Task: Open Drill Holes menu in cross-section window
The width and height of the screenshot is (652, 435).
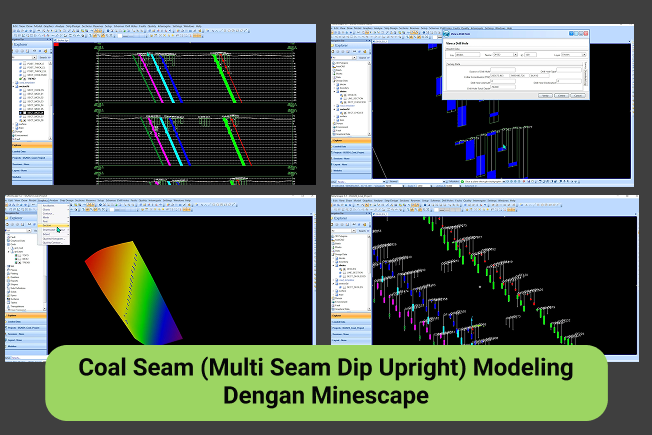Action: tap(131, 26)
